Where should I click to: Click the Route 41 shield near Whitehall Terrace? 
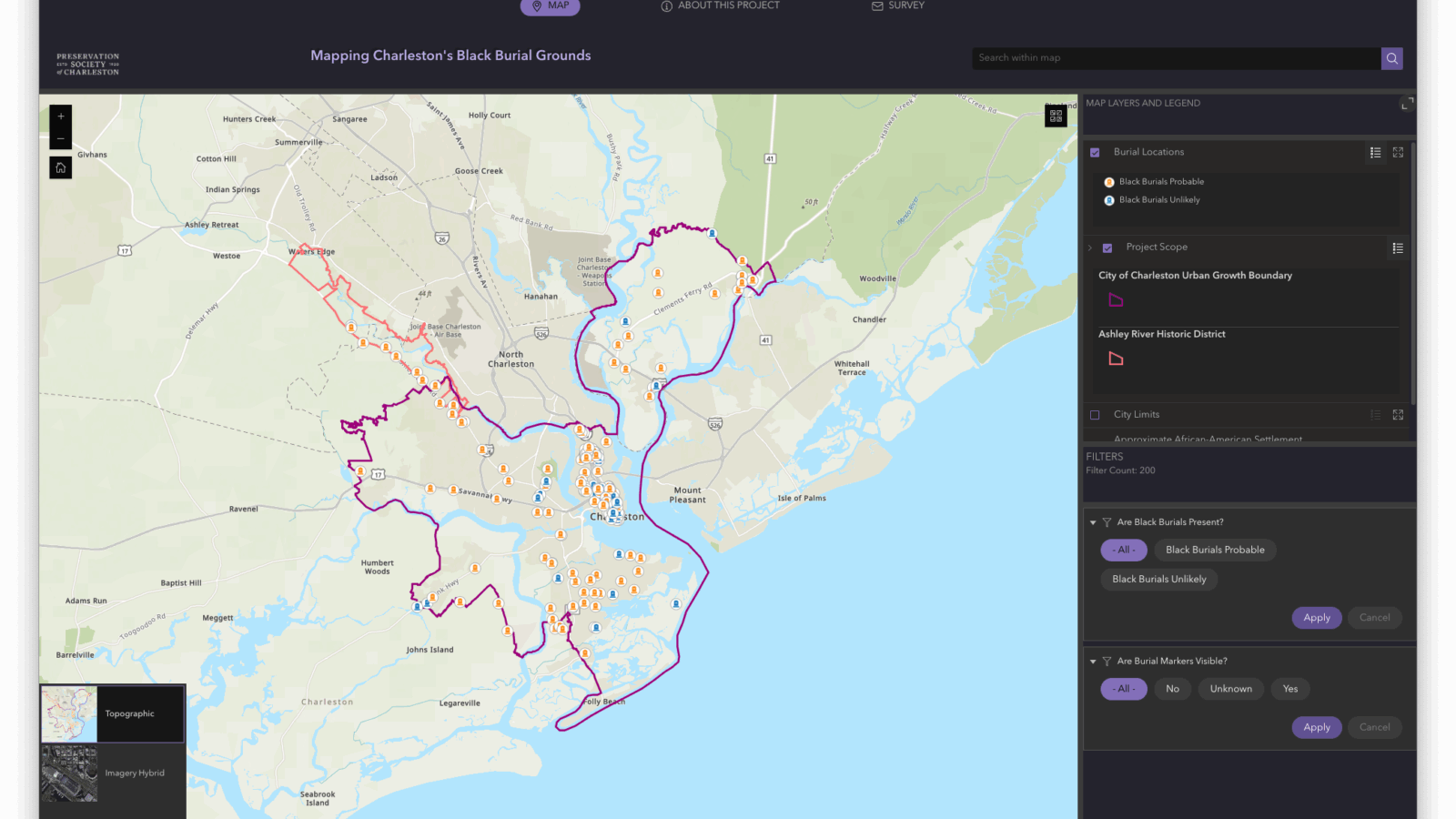tap(765, 340)
